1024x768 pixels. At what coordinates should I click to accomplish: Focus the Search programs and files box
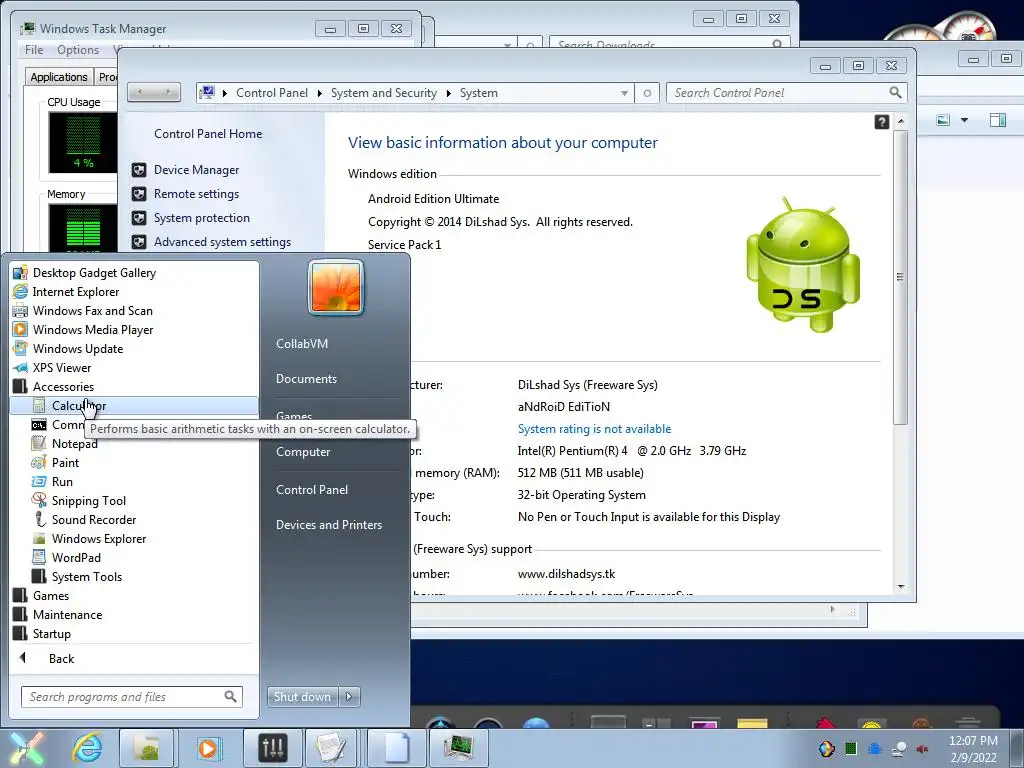131,697
